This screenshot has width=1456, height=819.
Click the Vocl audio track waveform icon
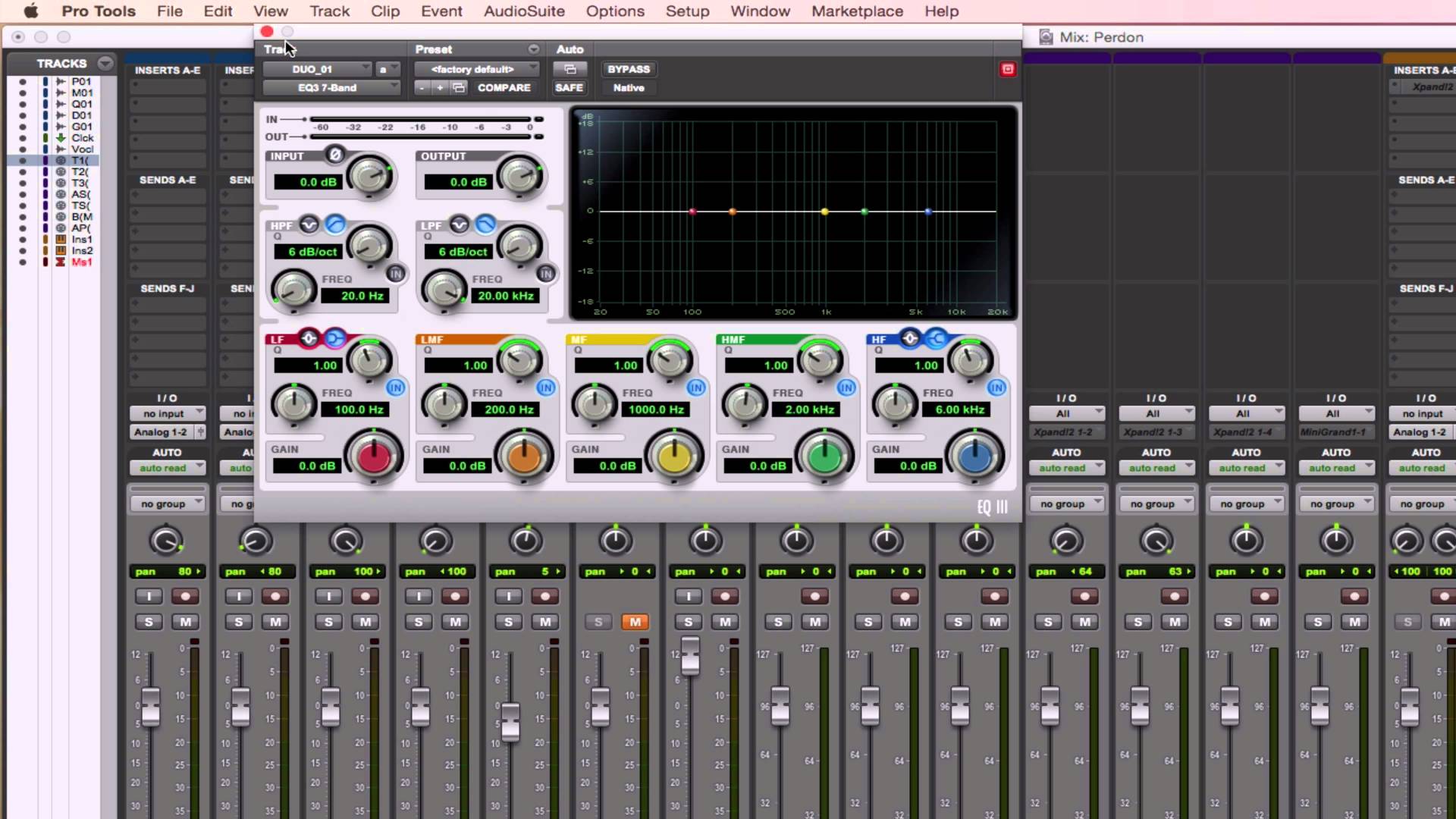(61, 149)
